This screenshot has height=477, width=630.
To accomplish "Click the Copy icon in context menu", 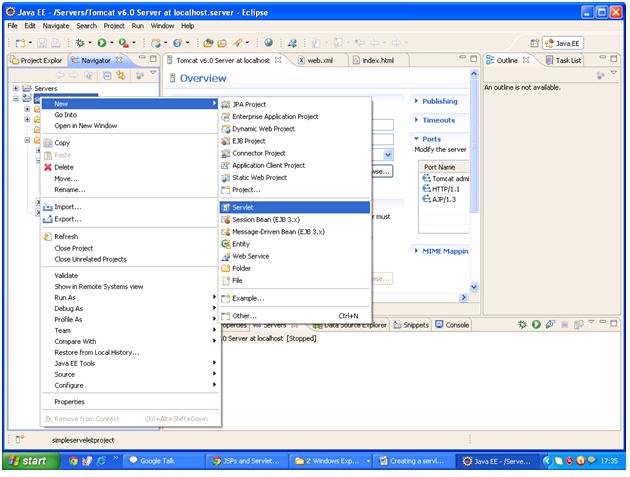I will click(x=48, y=143).
